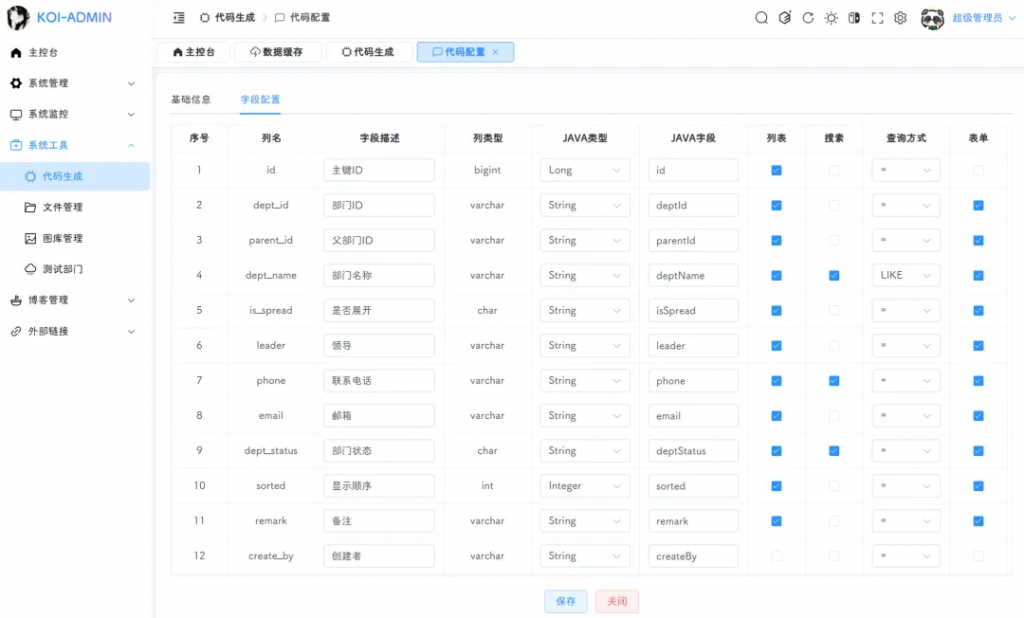Uncheck 搜索 checkbox for phone row
Image resolution: width=1024 pixels, height=618 pixels.
point(834,381)
